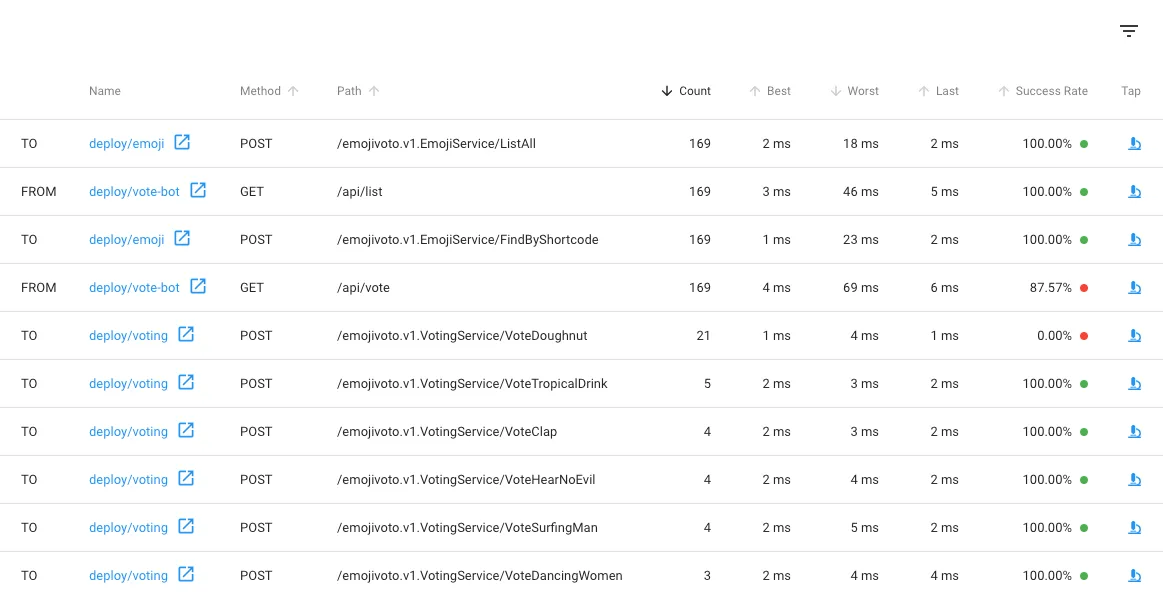Tap the VoteDoughnut route icon

click(1134, 336)
